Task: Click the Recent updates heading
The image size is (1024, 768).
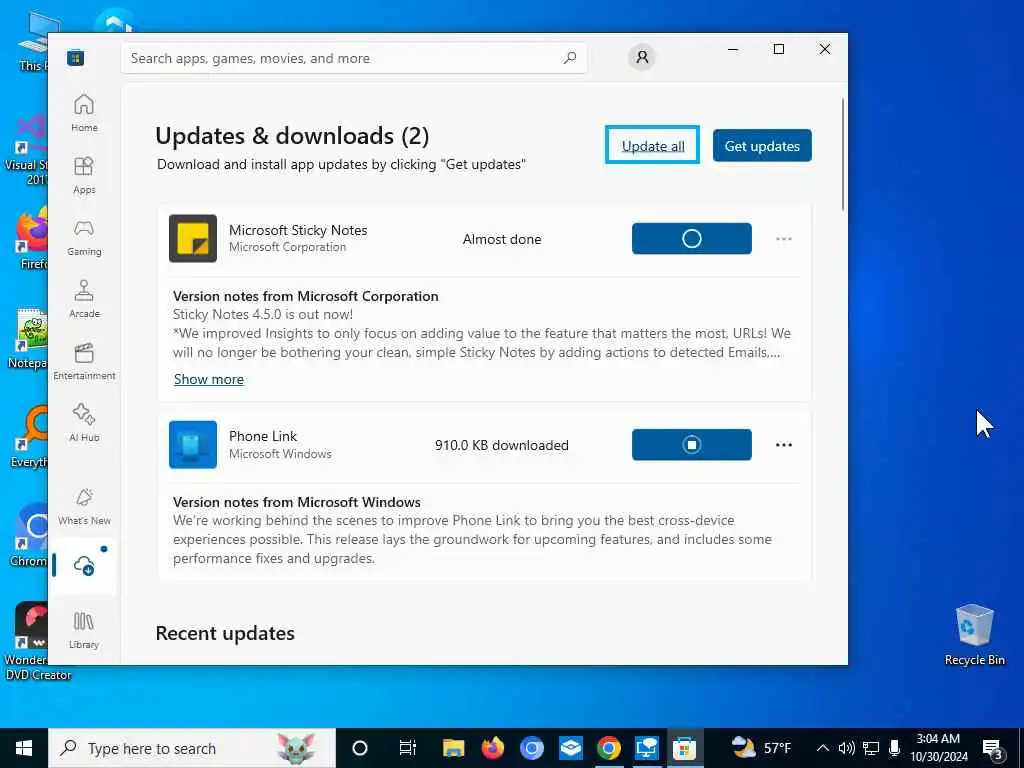Action: (225, 633)
